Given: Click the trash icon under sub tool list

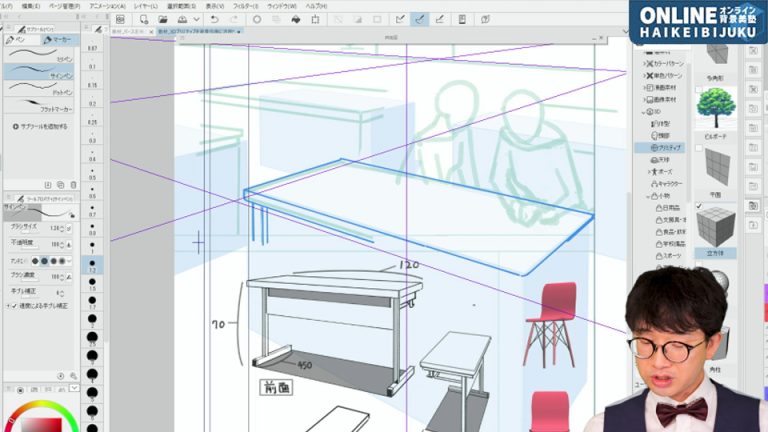Looking at the screenshot, I should [x=73, y=185].
